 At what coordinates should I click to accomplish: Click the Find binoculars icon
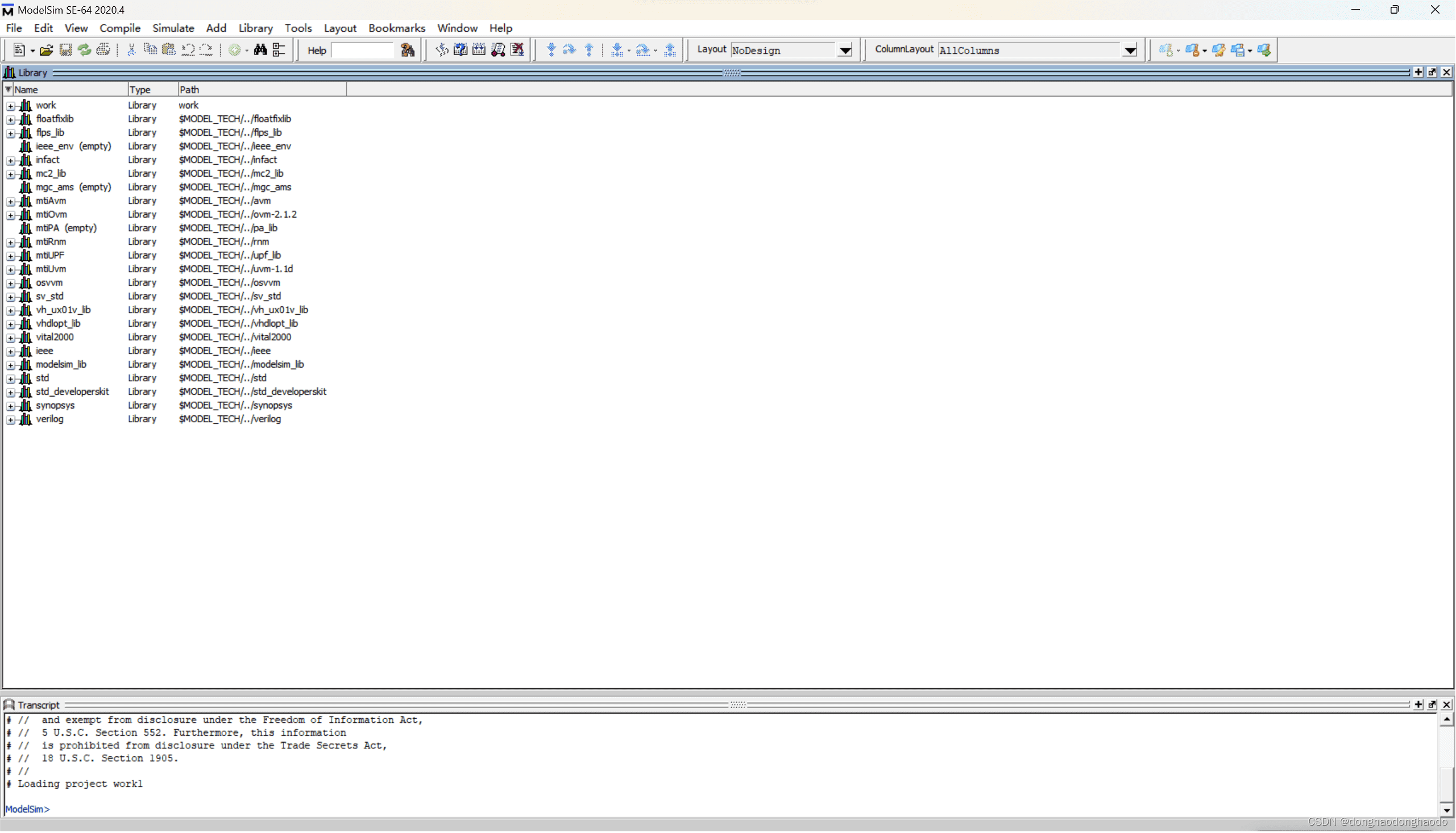pyautogui.click(x=260, y=51)
